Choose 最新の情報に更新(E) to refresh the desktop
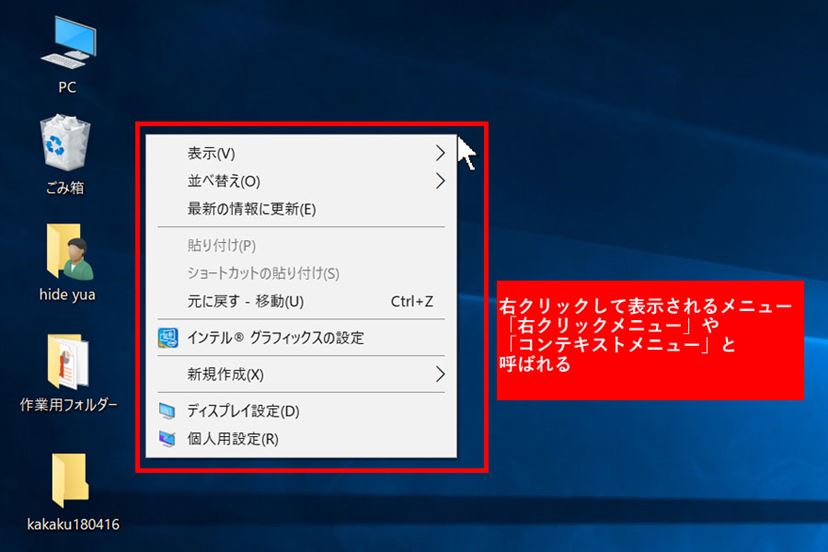Viewport: 828px width, 552px height. (x=251, y=209)
